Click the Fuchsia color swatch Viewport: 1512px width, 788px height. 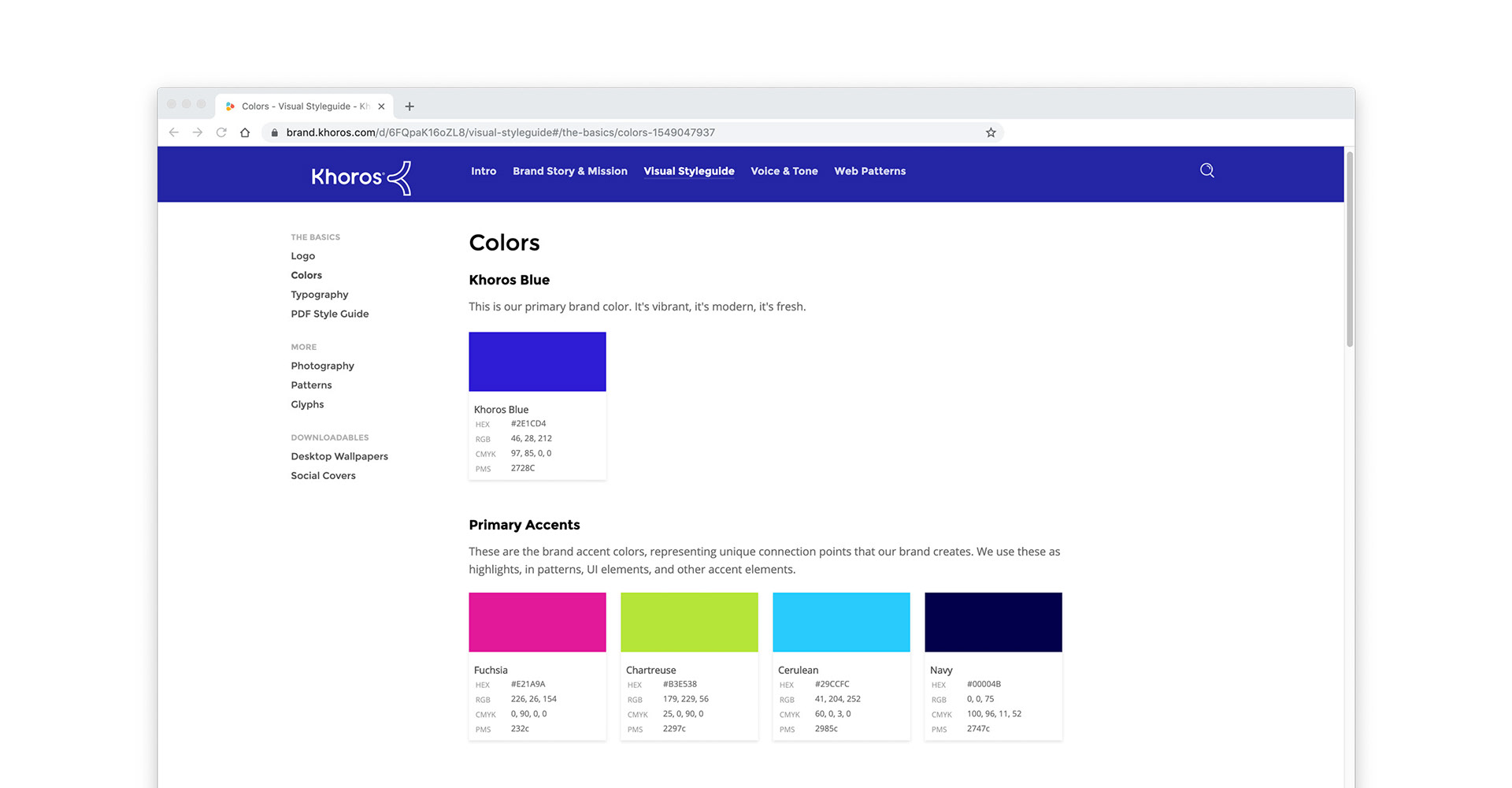point(537,623)
